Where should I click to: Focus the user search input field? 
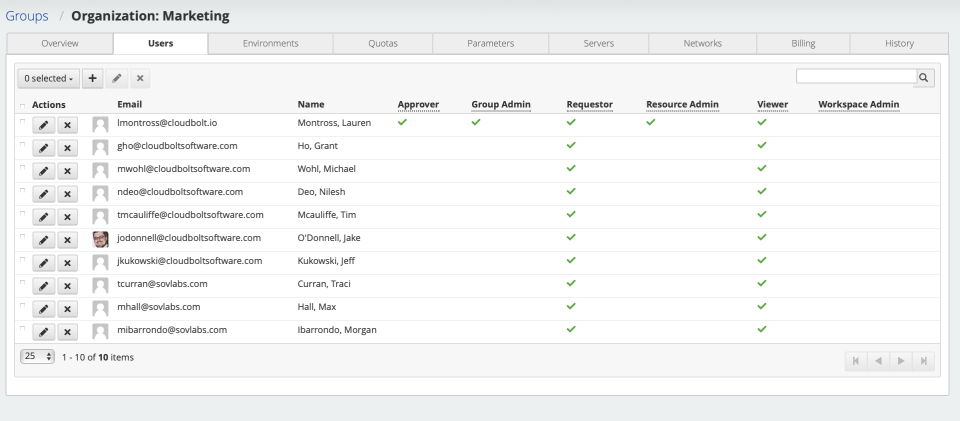pyautogui.click(x=855, y=76)
